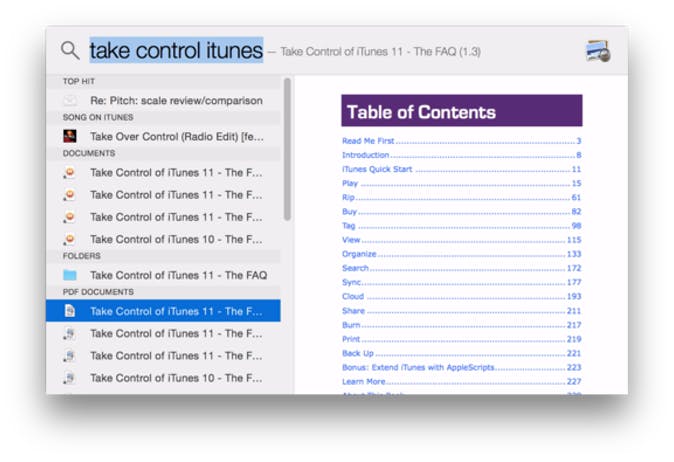The height and width of the screenshot is (462, 674).
Task: Open the 'Search' chapter link in the contents
Action: (x=461, y=269)
